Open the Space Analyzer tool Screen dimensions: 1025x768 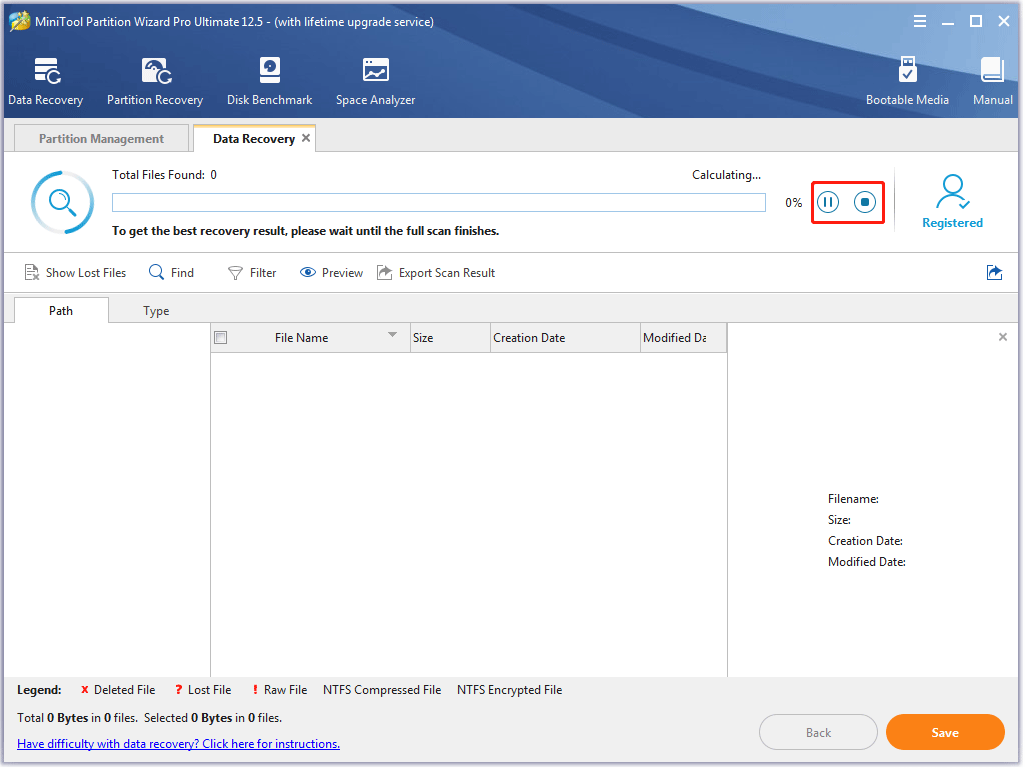click(x=375, y=82)
